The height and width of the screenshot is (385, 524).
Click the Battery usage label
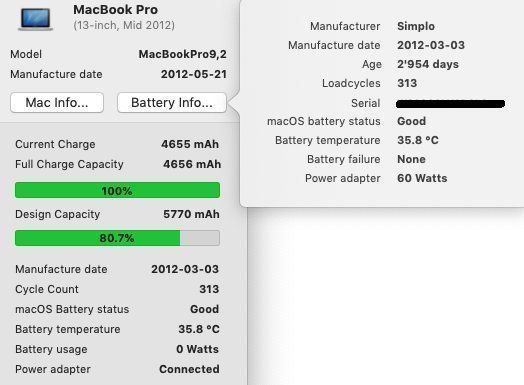51,349
